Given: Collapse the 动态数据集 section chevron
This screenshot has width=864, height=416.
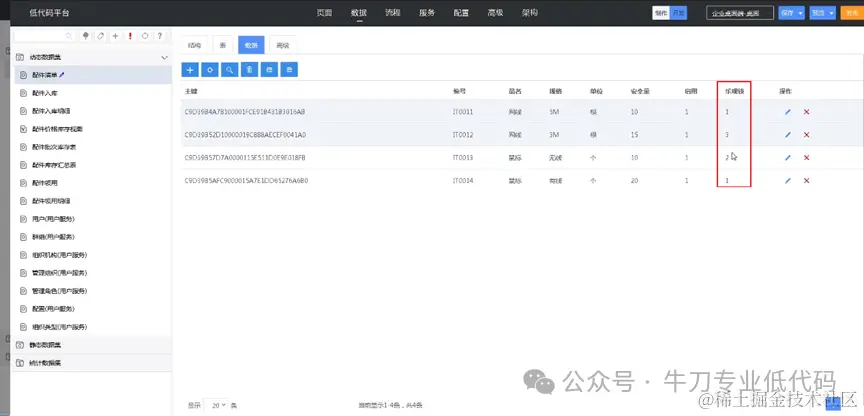Looking at the screenshot, I should click(x=164, y=57).
